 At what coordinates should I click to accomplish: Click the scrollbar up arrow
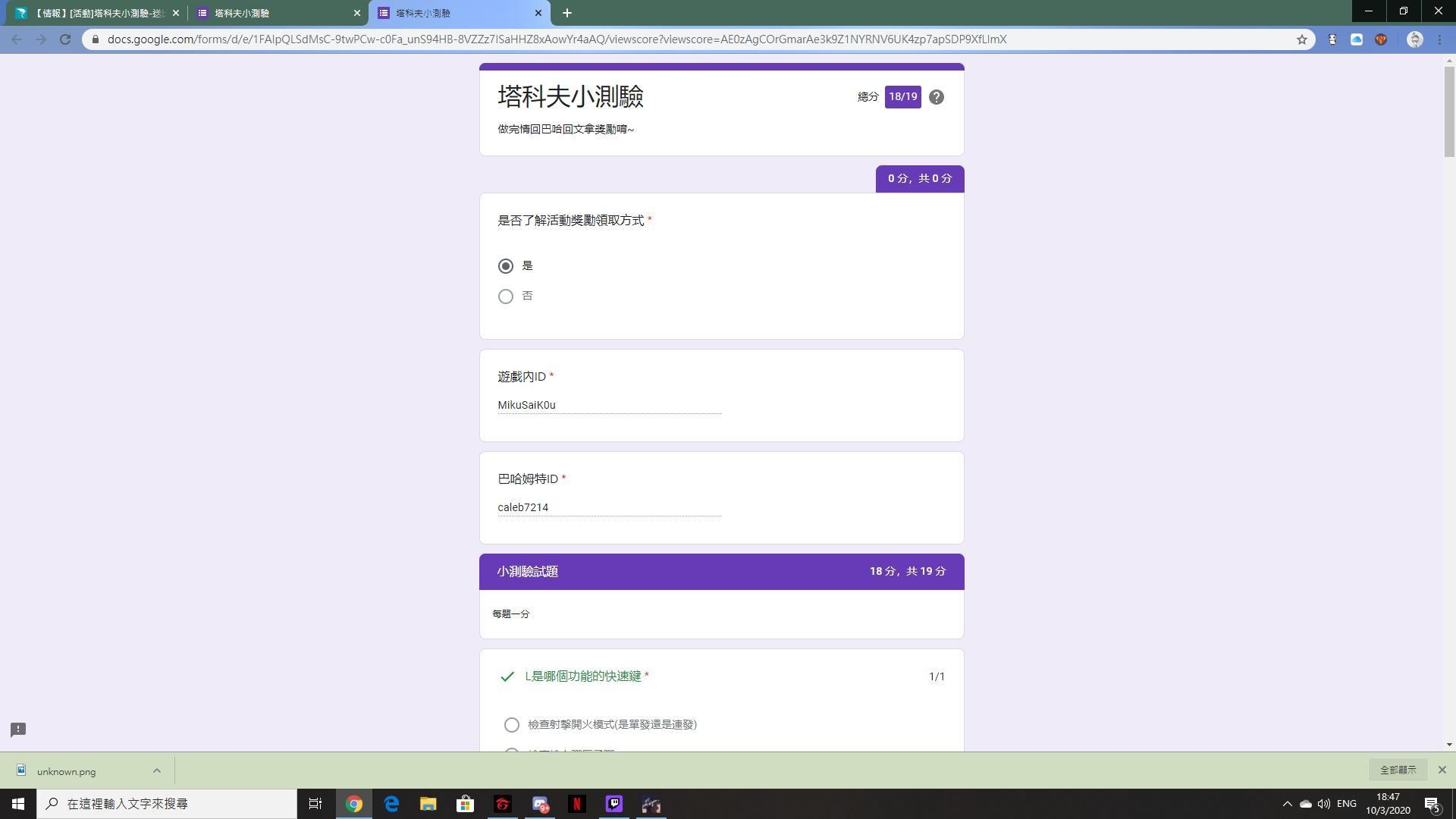click(1449, 60)
